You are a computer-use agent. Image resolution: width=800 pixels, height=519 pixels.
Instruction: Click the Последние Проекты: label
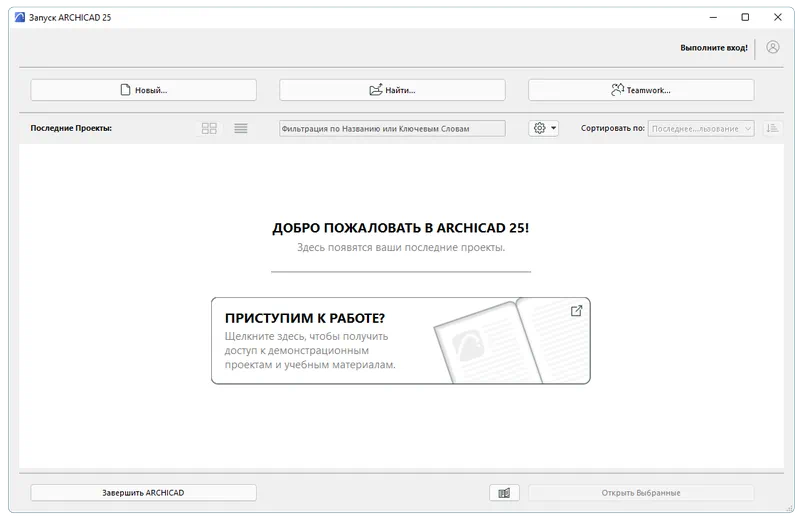tap(71, 128)
